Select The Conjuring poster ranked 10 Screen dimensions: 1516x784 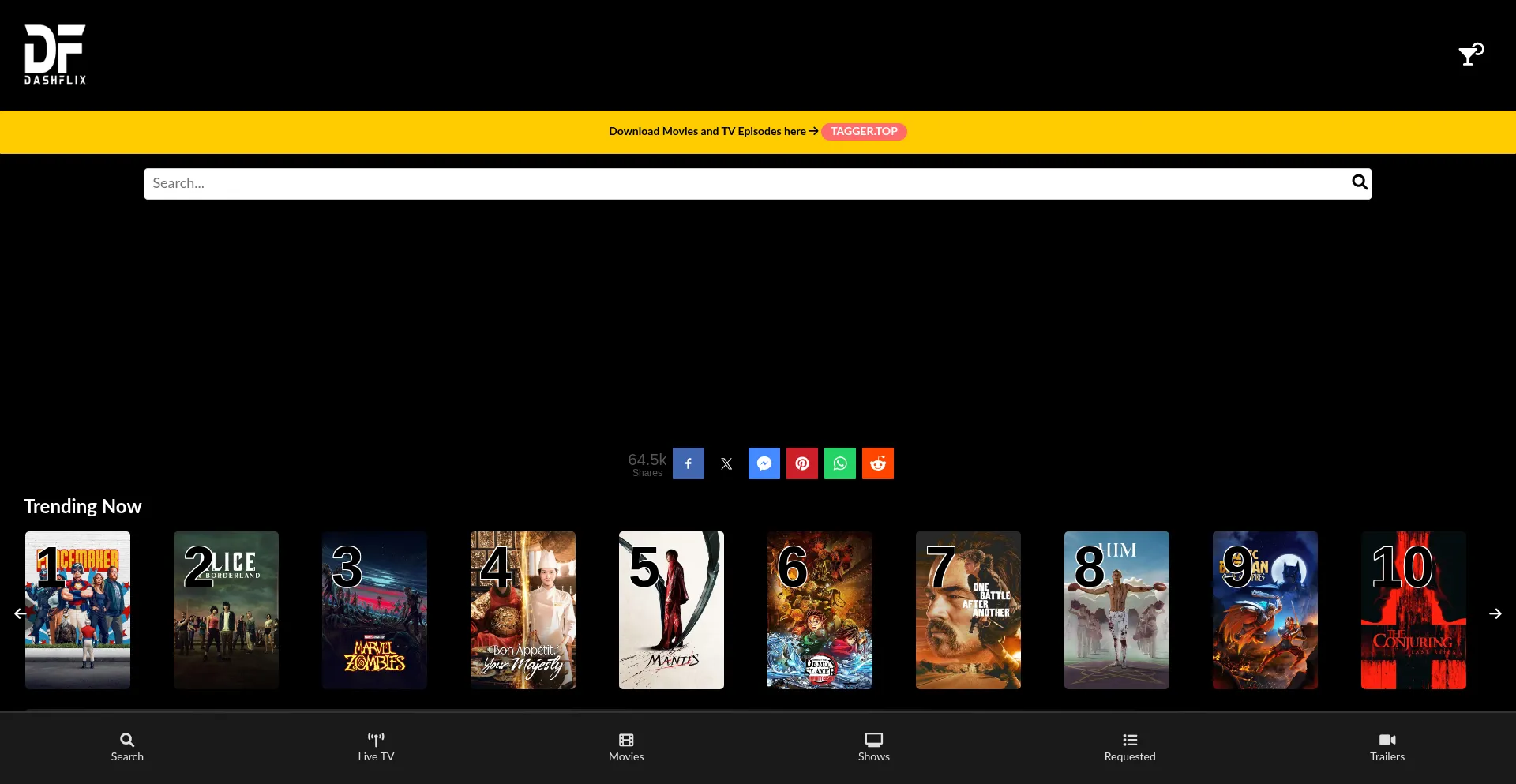[1413, 610]
